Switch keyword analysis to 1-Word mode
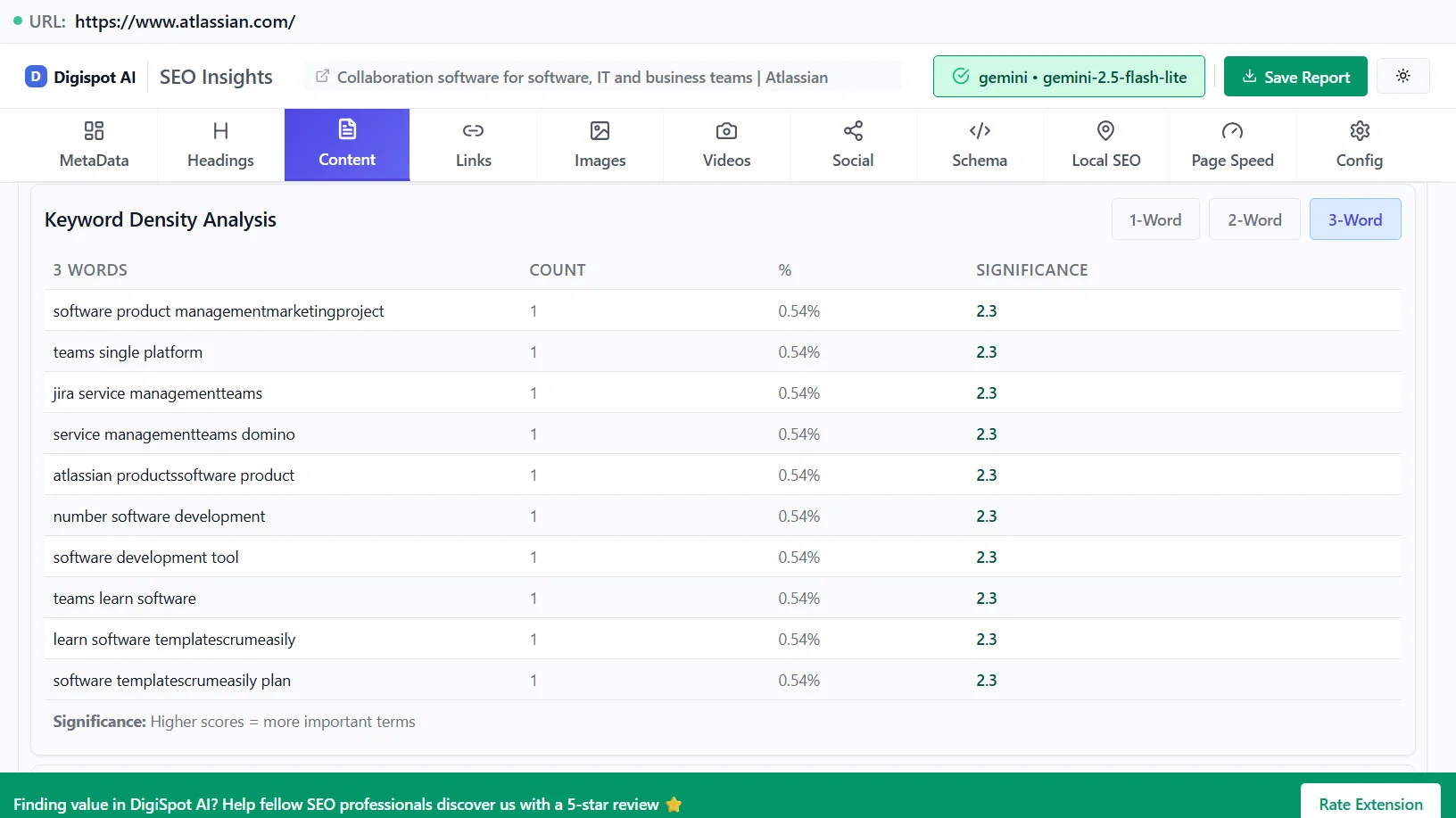The width and height of the screenshot is (1456, 818). tap(1155, 219)
